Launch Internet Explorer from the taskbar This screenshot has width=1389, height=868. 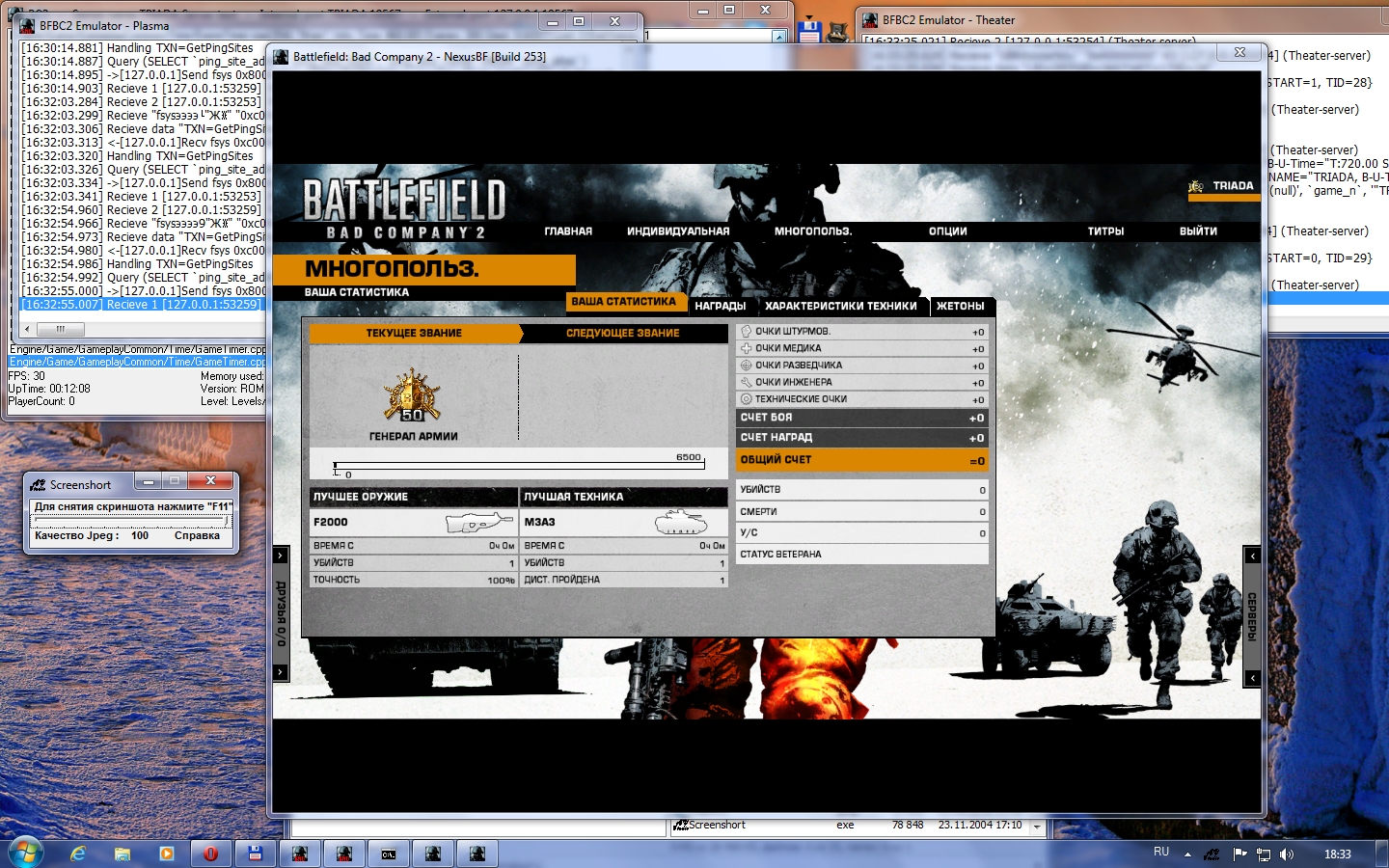pos(78,854)
